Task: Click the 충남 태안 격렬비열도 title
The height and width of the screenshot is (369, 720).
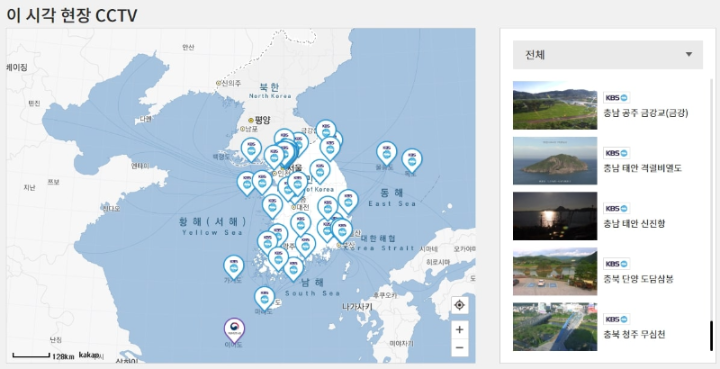Action: point(642,168)
